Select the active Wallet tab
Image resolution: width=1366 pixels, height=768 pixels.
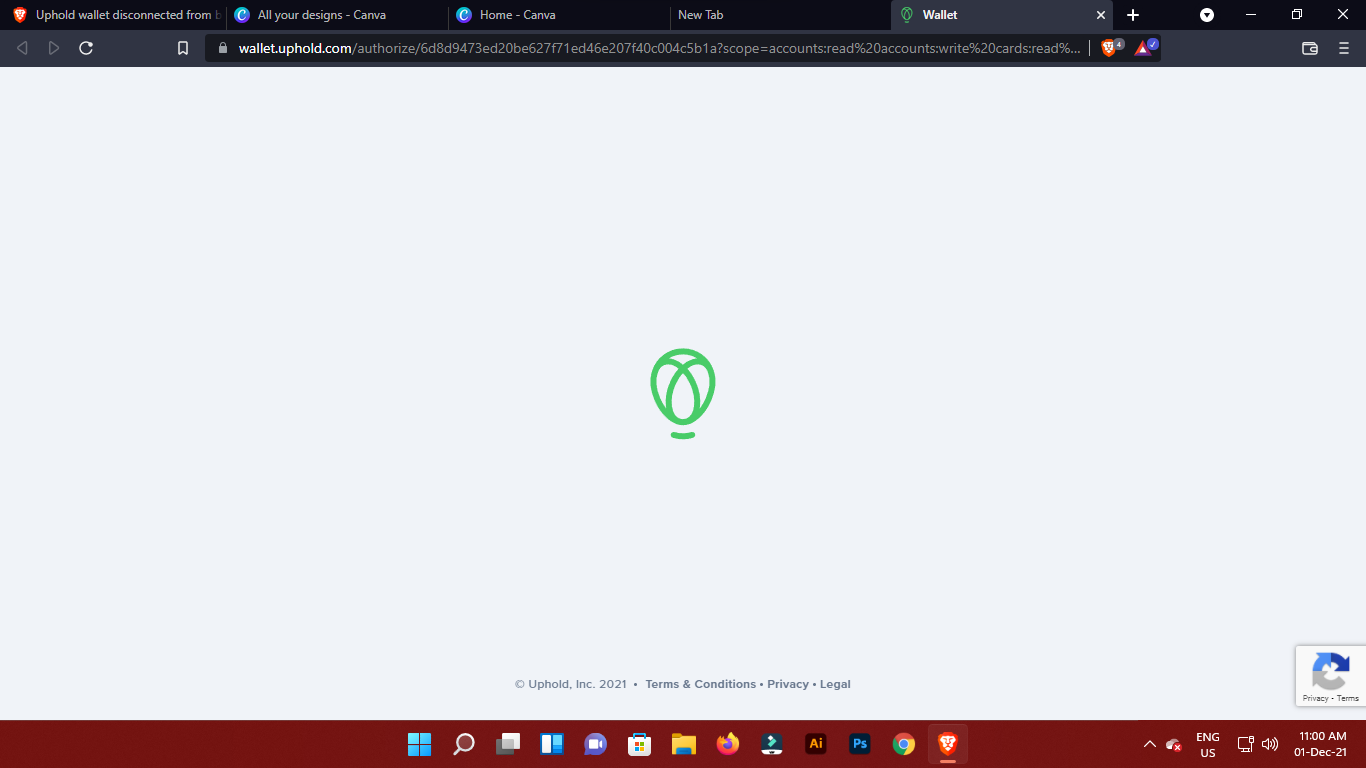pos(1001,15)
